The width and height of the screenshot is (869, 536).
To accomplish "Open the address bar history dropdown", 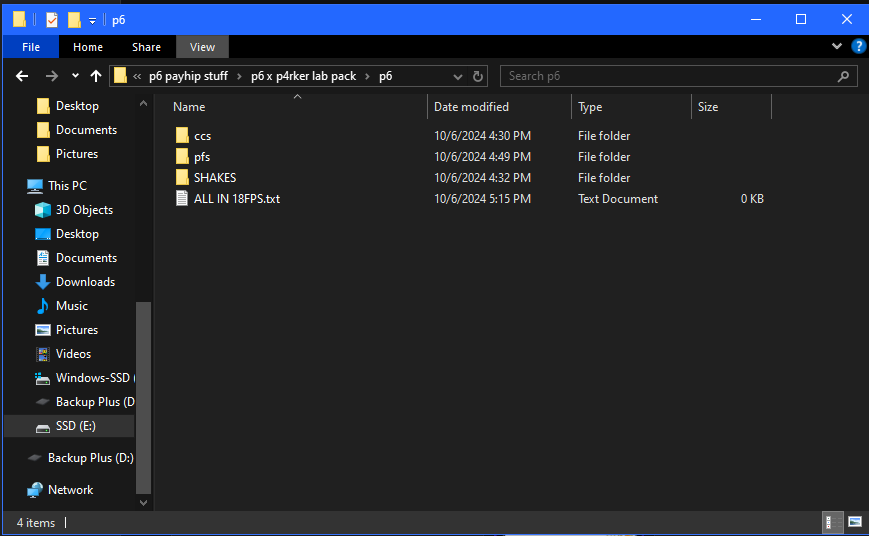I will pyautogui.click(x=458, y=76).
